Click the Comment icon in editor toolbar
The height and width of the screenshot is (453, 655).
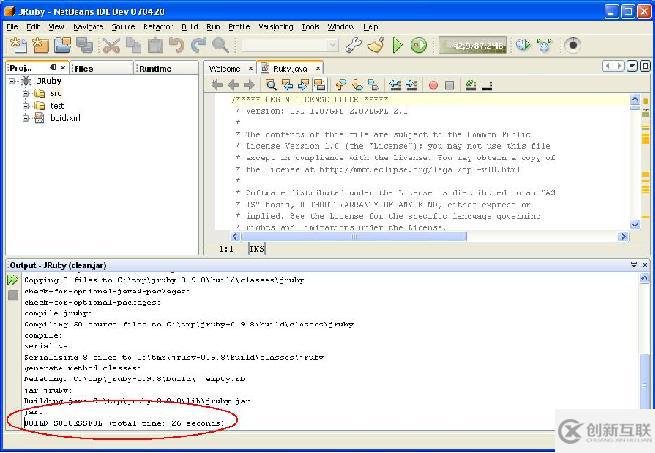471,85
